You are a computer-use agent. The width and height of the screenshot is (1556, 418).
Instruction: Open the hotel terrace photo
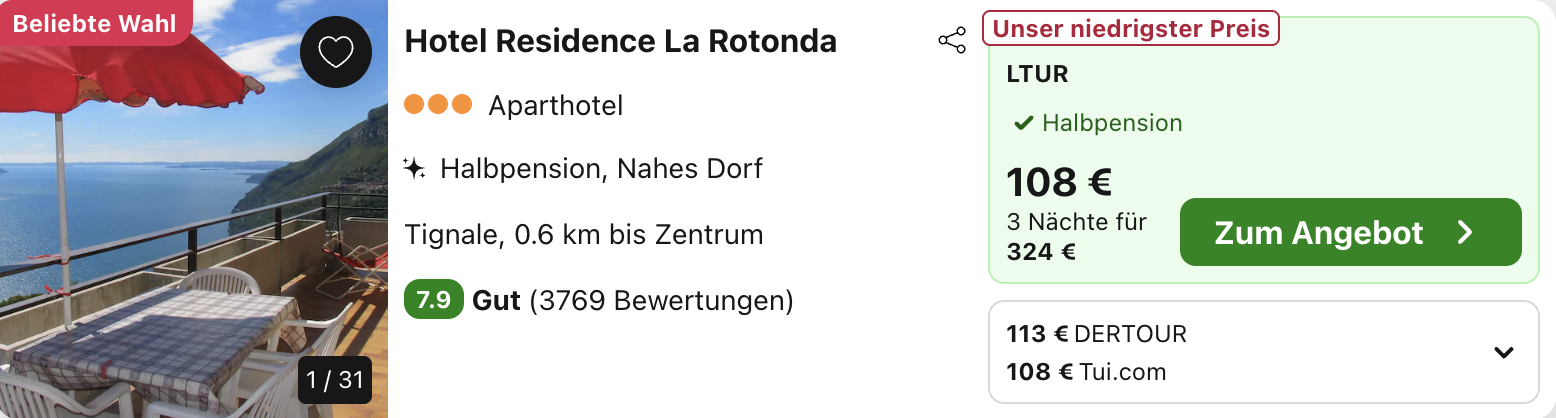(x=194, y=209)
